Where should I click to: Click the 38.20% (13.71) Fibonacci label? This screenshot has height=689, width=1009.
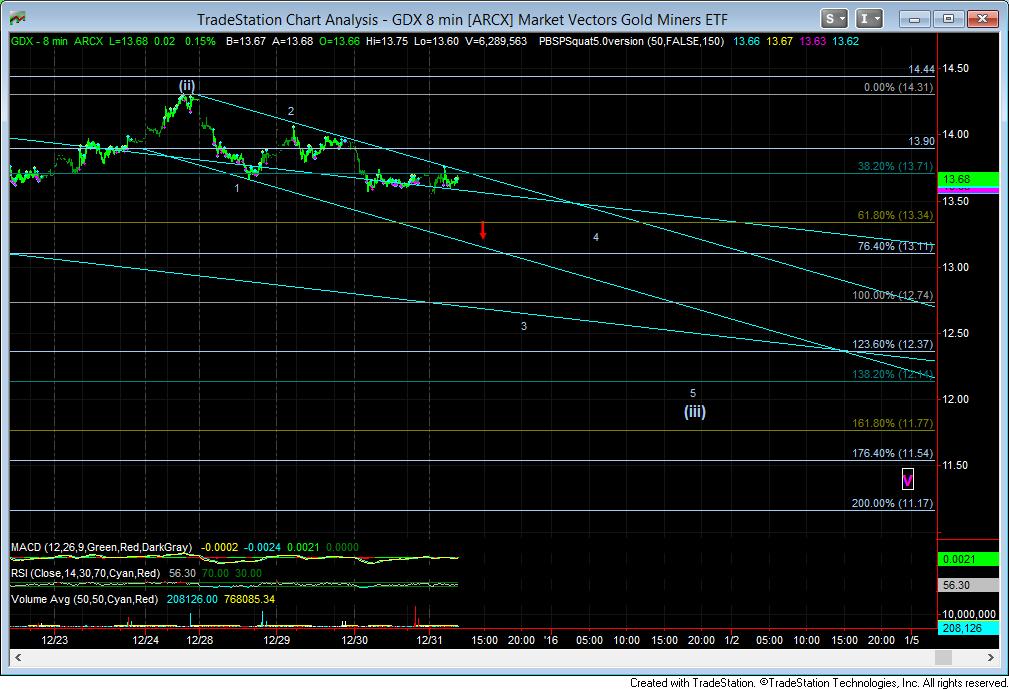point(895,166)
